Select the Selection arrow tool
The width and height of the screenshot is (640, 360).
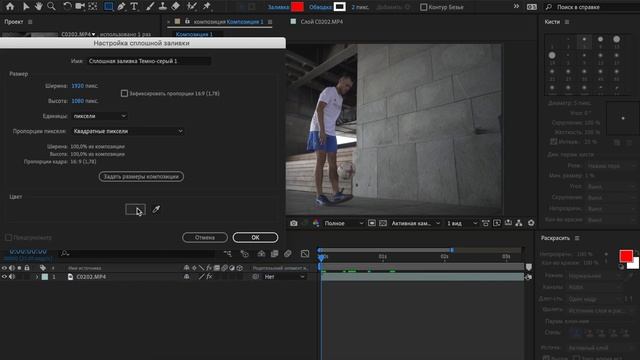click(26, 6)
